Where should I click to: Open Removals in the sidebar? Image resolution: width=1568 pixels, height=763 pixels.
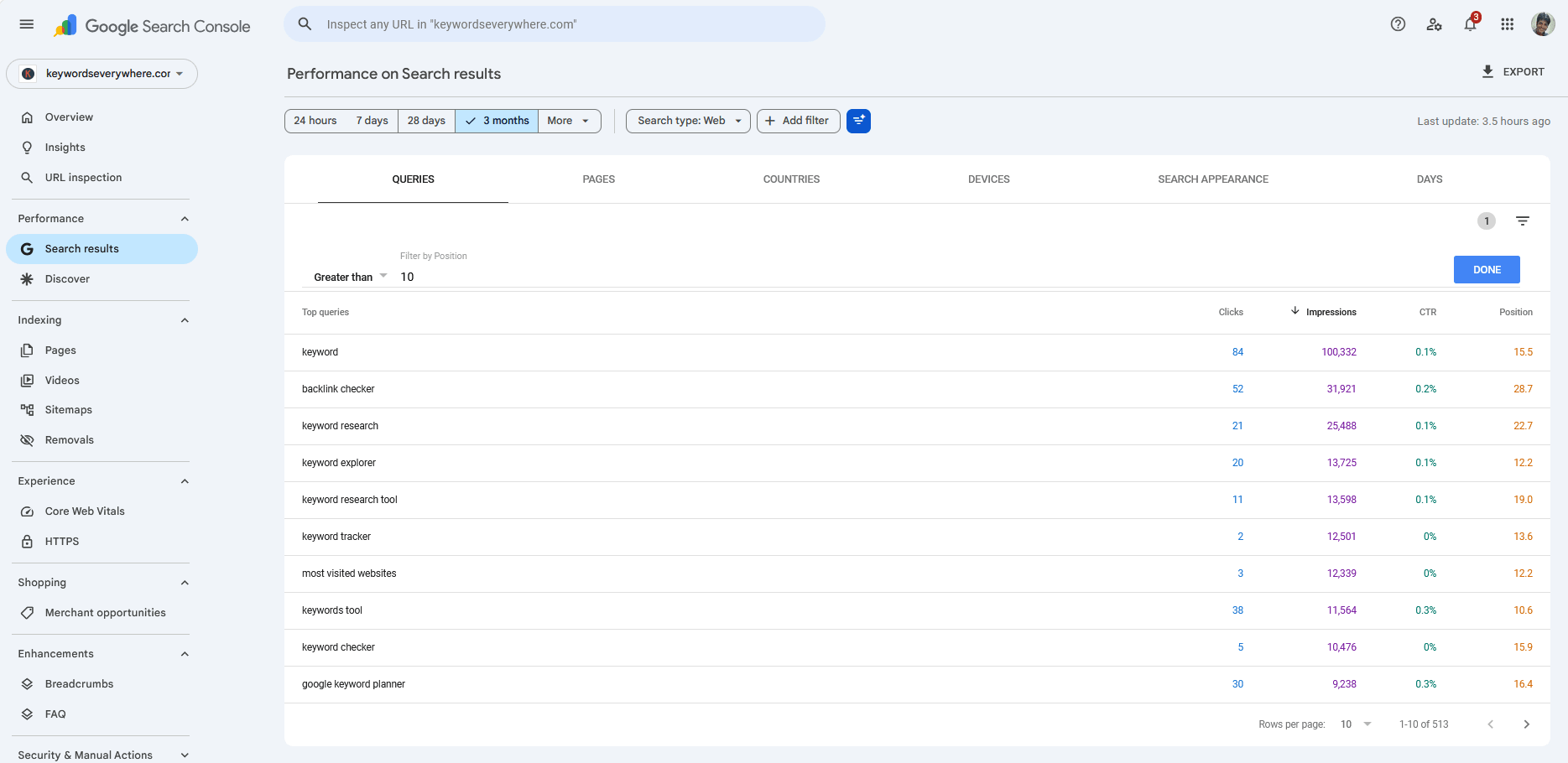point(102,440)
